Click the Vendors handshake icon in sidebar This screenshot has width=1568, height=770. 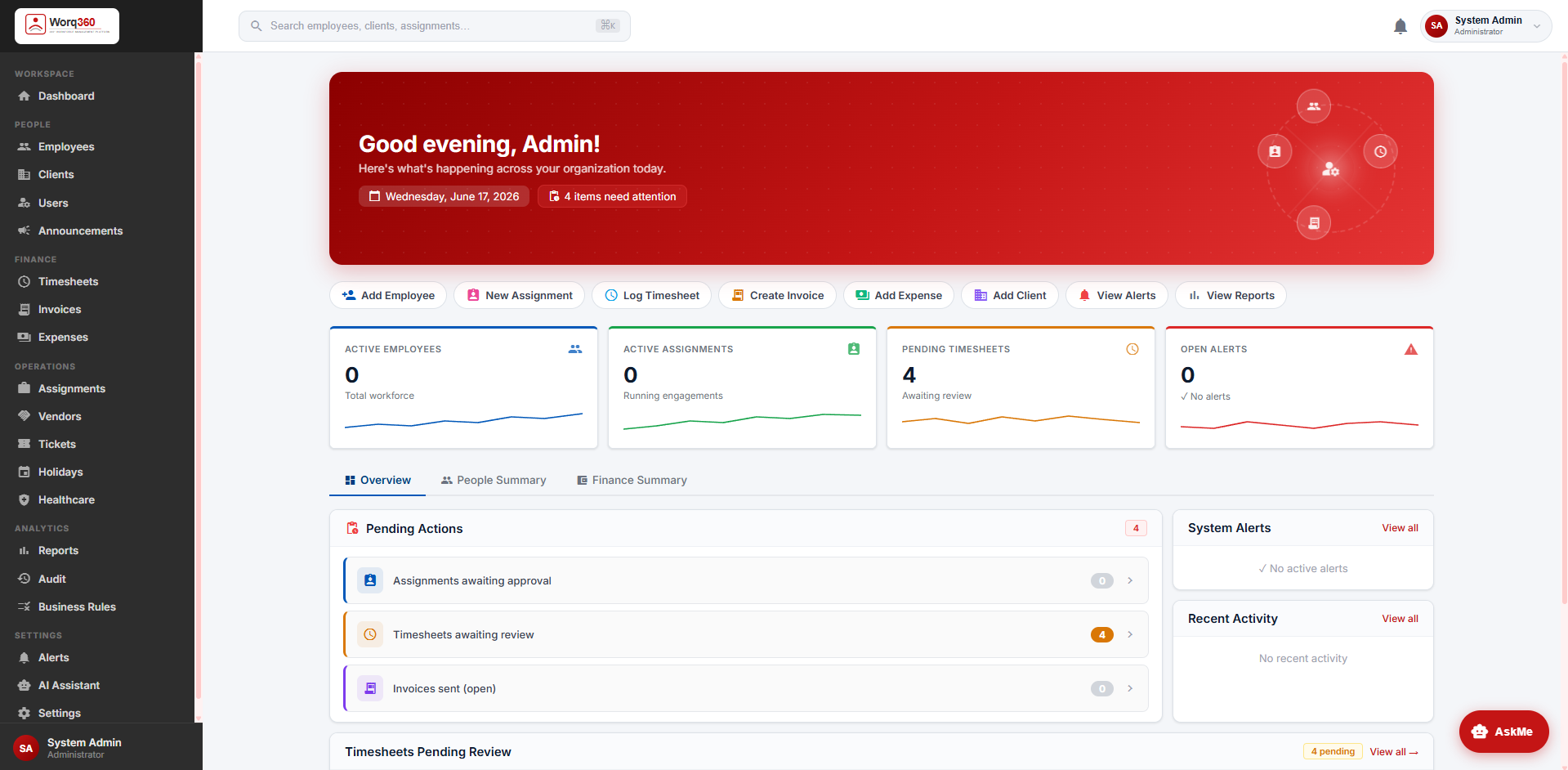[25, 417]
